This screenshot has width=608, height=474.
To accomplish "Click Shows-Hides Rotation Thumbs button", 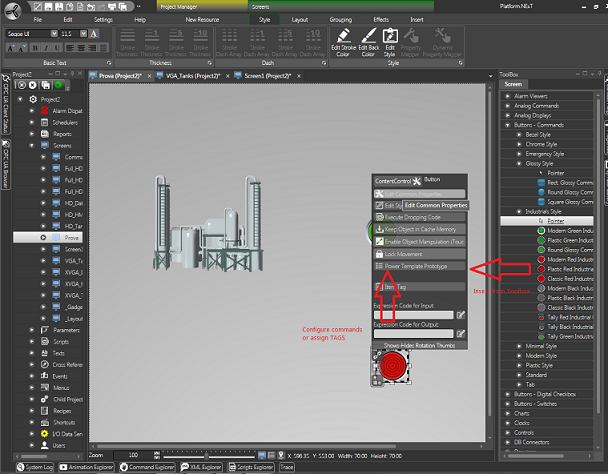I will tap(418, 345).
